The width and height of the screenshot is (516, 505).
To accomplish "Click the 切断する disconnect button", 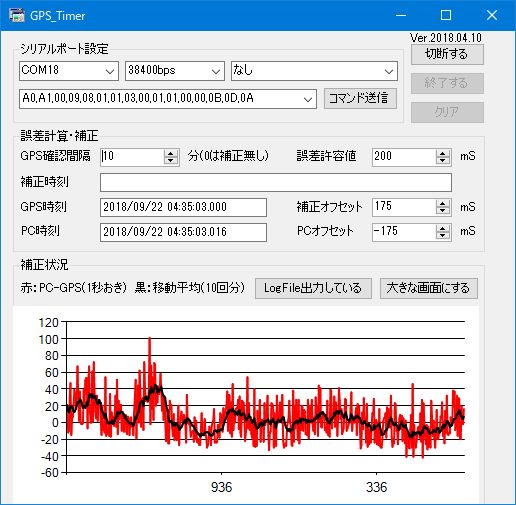I will coord(447,54).
